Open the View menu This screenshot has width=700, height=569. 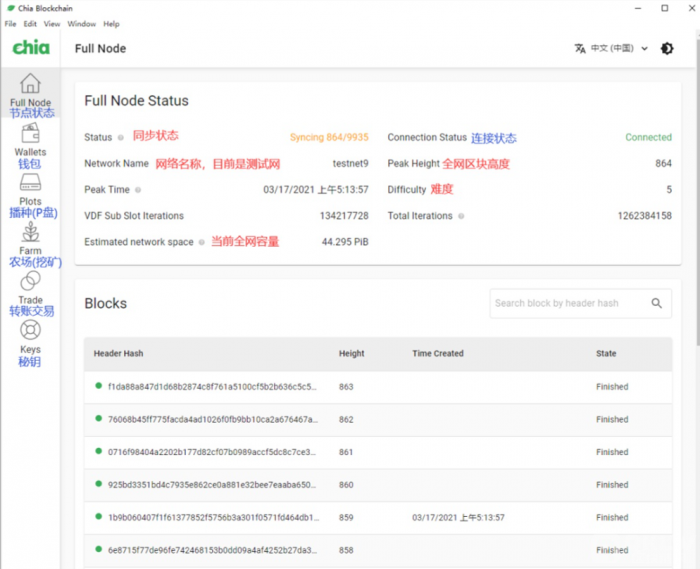(52, 24)
